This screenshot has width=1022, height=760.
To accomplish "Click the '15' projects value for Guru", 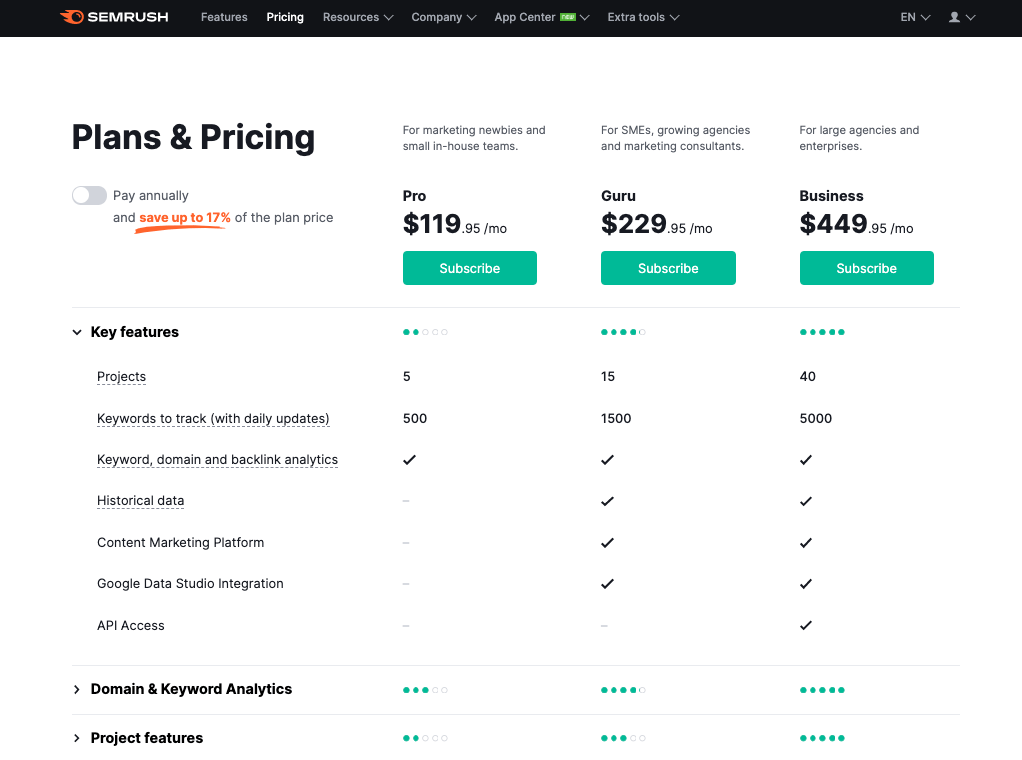I will point(608,377).
